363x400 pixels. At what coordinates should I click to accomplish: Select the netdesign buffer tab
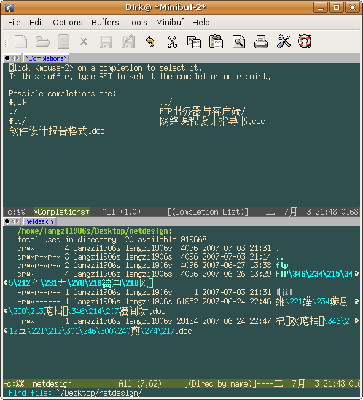(x=40, y=221)
